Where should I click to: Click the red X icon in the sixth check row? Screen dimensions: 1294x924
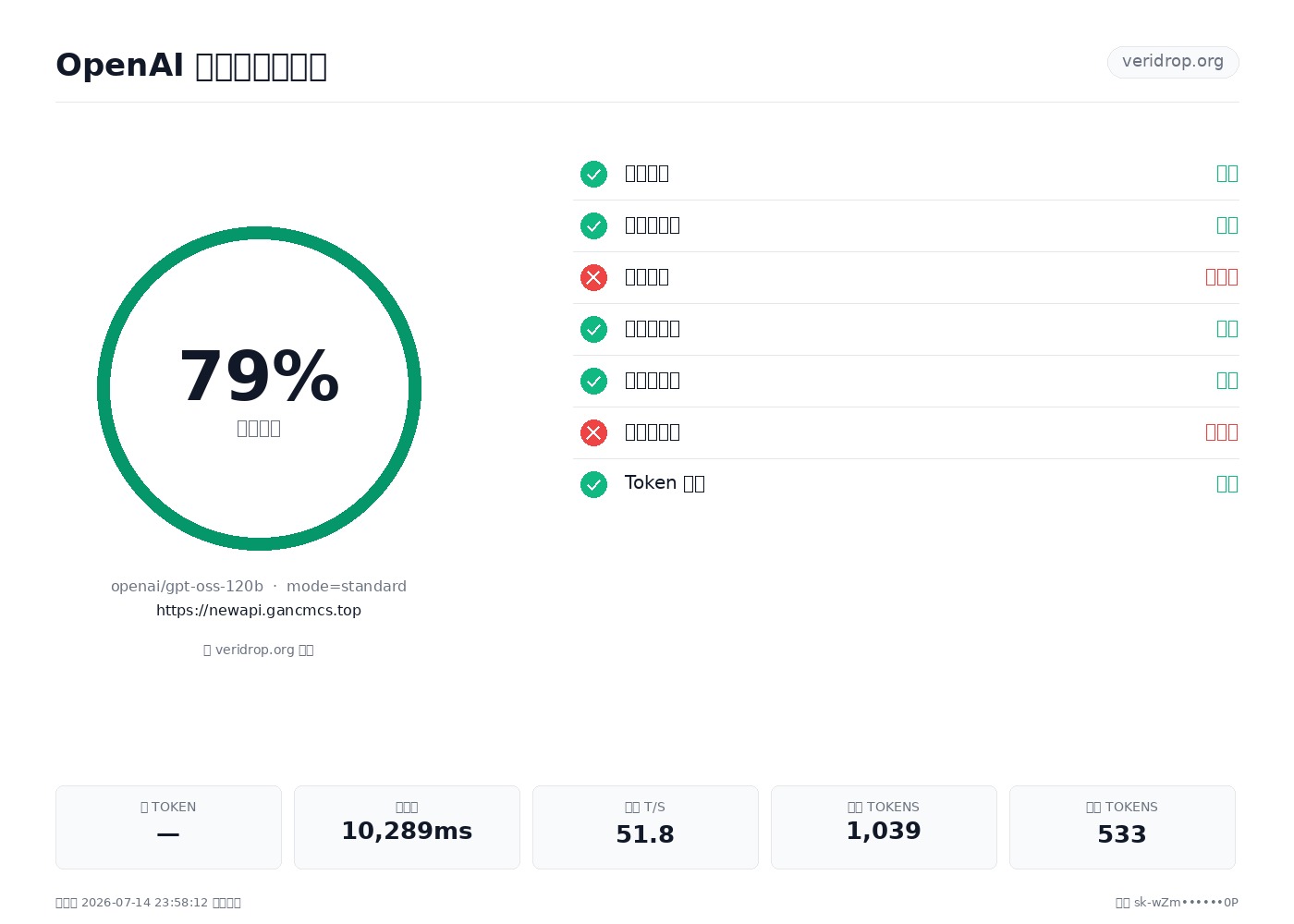coord(593,432)
